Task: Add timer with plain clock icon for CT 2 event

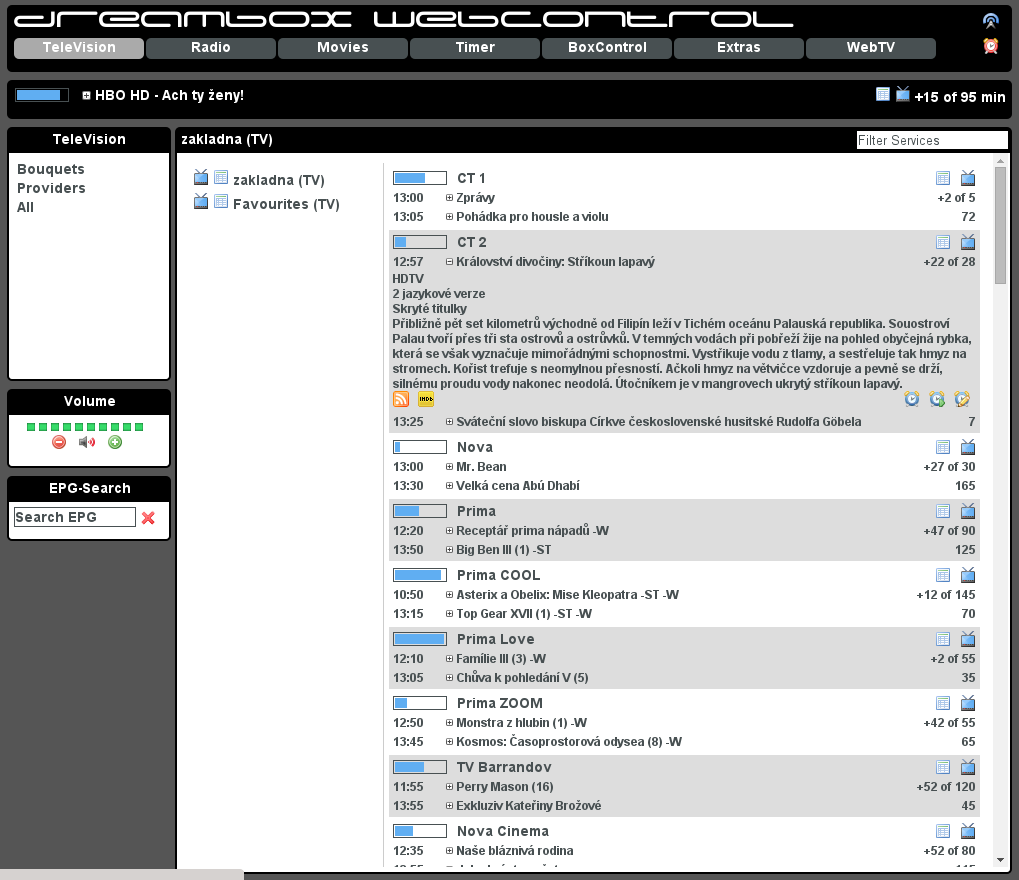Action: (x=912, y=398)
